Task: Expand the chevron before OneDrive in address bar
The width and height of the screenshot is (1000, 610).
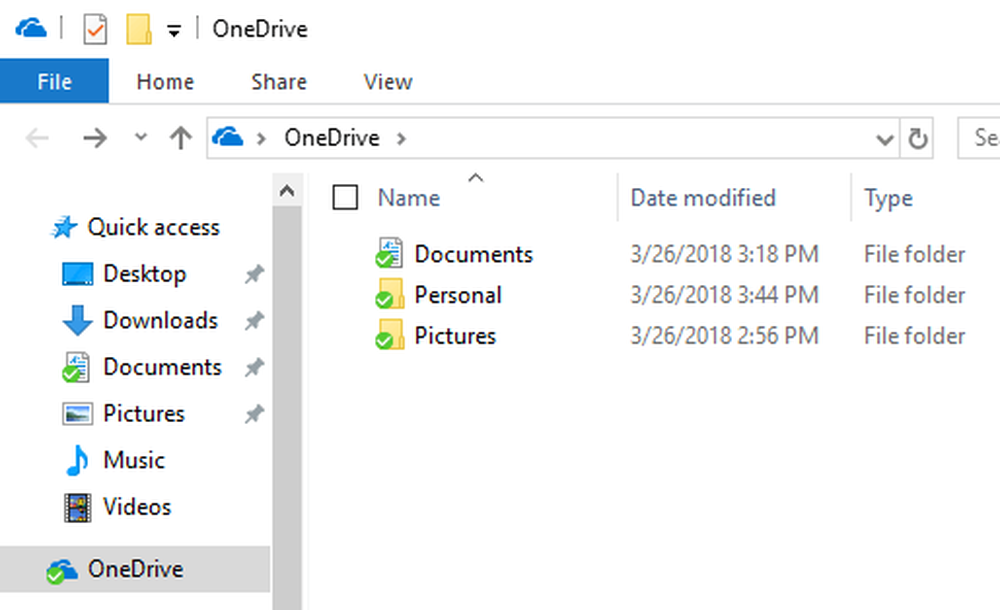Action: coord(261,138)
